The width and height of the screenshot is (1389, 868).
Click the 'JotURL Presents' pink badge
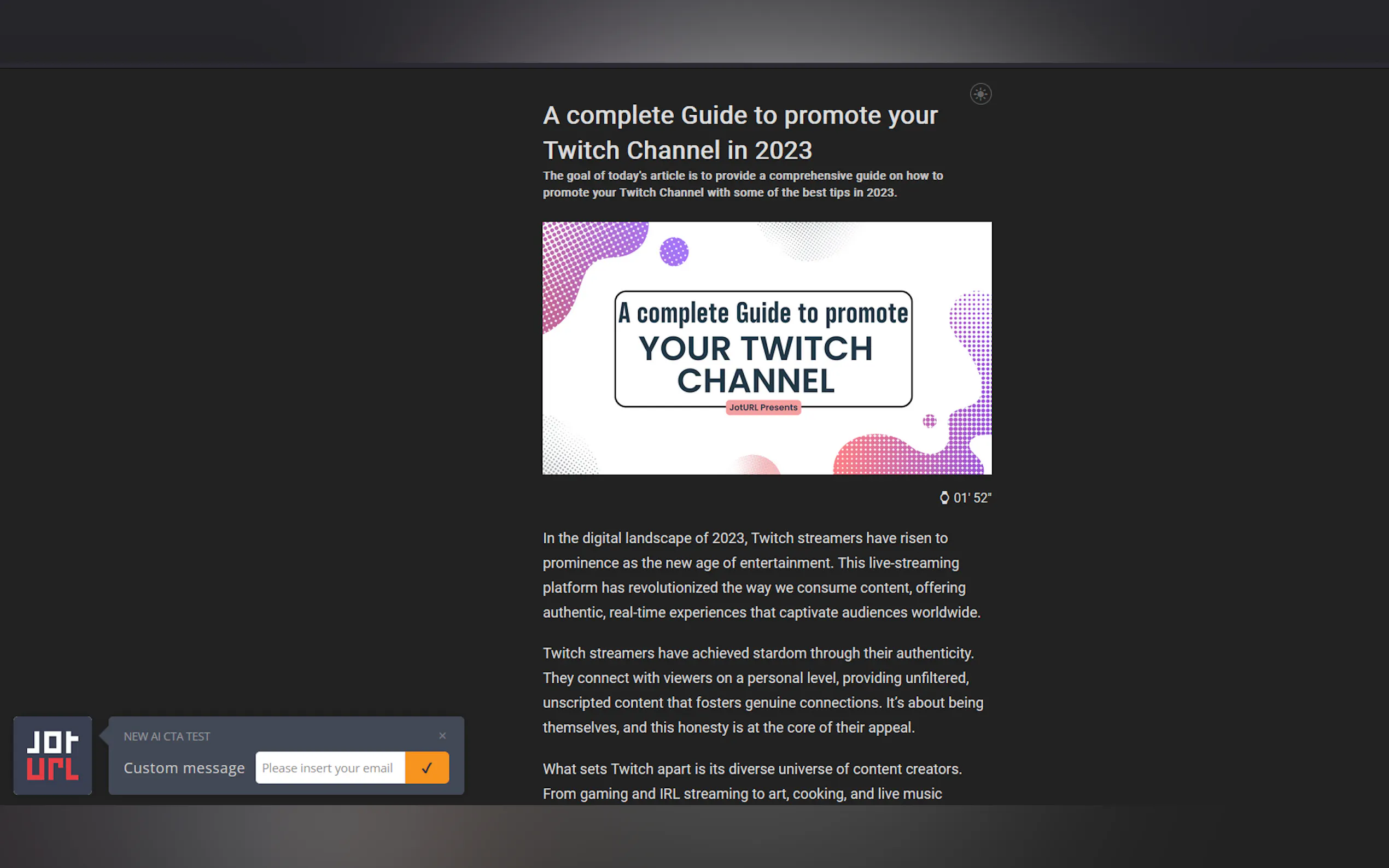[x=763, y=408]
